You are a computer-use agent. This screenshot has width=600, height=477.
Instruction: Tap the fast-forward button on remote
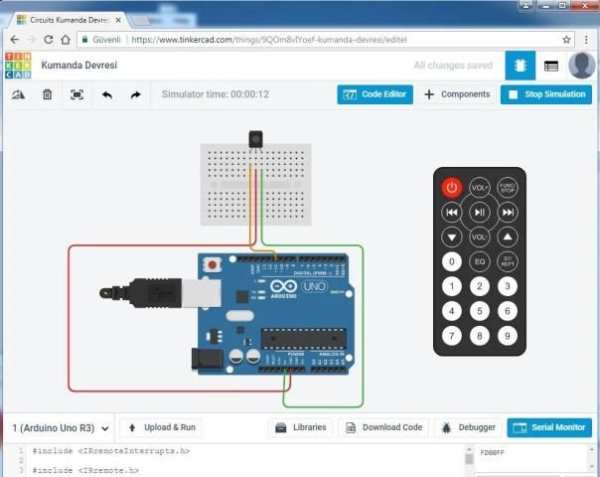point(507,212)
